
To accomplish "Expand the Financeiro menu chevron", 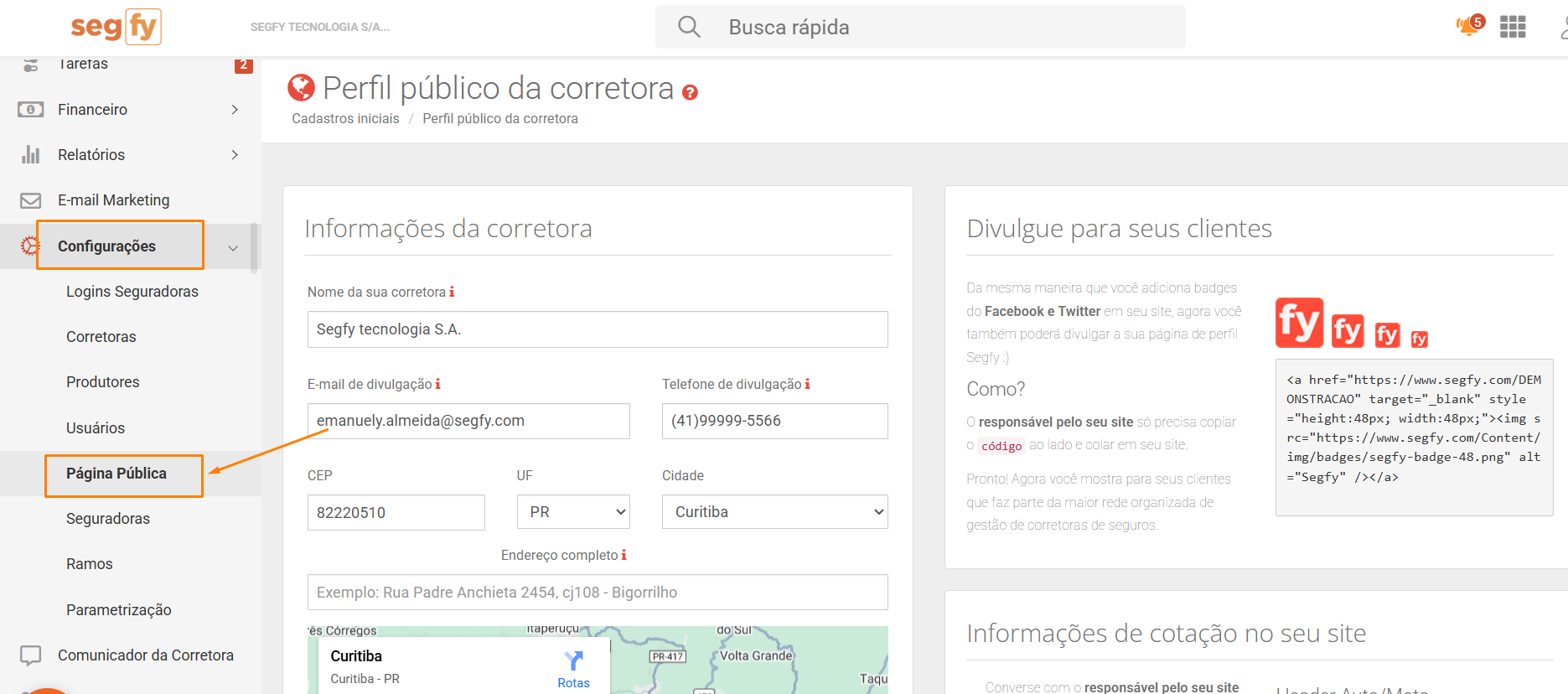I will [235, 110].
